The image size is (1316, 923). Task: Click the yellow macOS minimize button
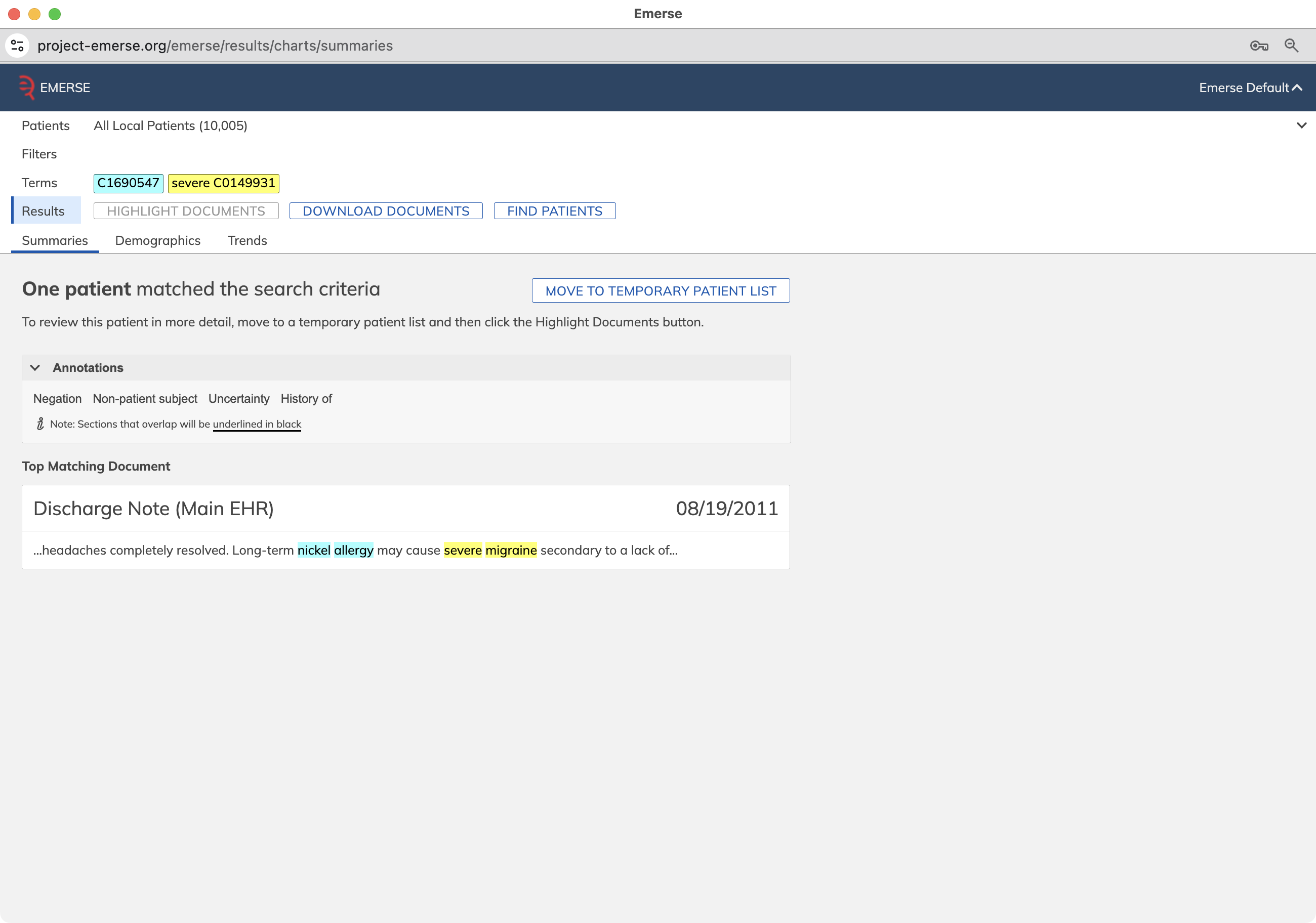click(34, 14)
